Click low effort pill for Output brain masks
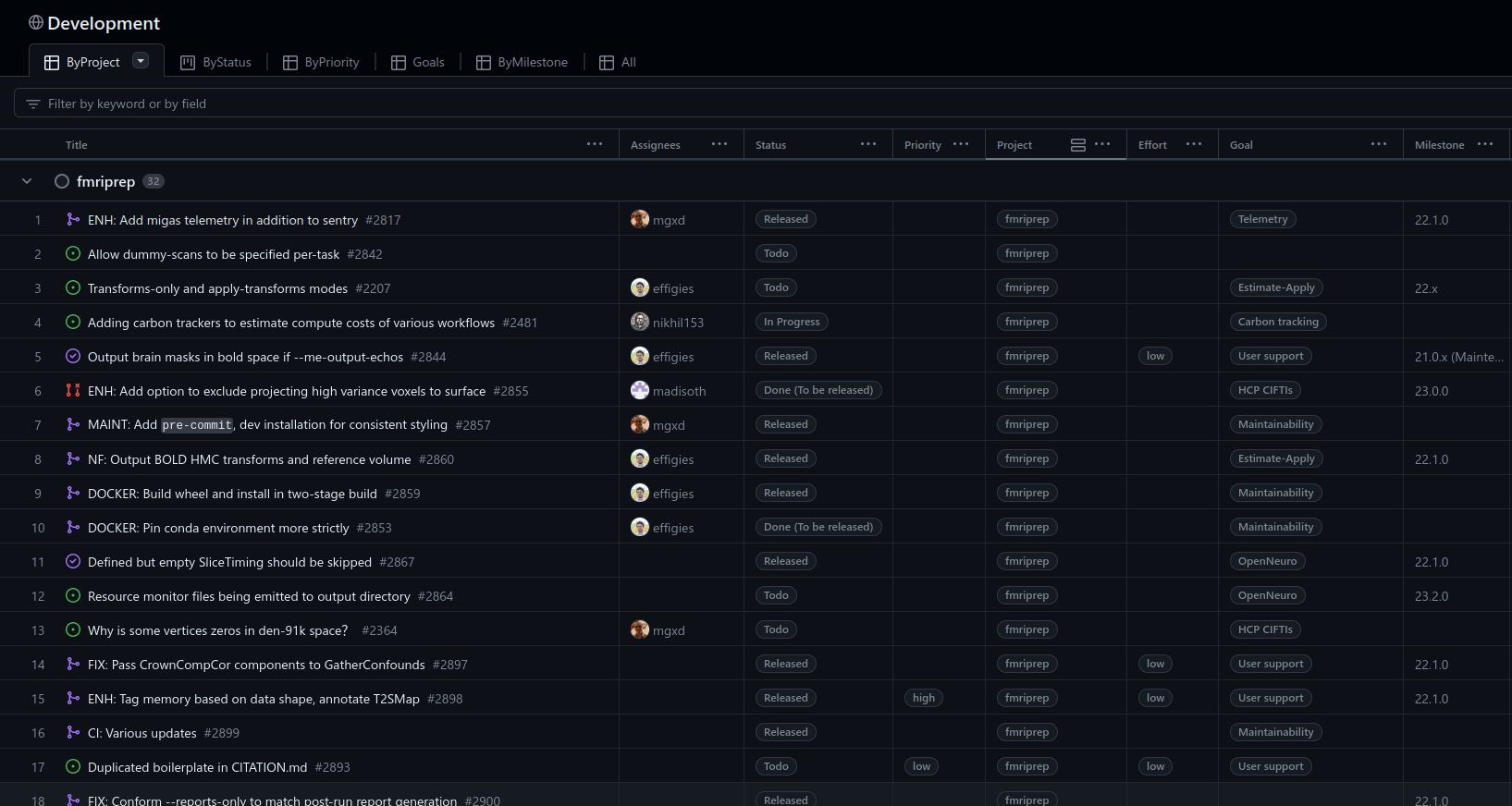 tap(1156, 356)
